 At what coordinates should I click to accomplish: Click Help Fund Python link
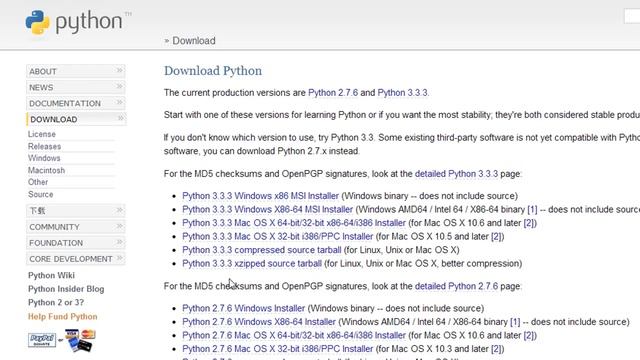tap(62, 316)
